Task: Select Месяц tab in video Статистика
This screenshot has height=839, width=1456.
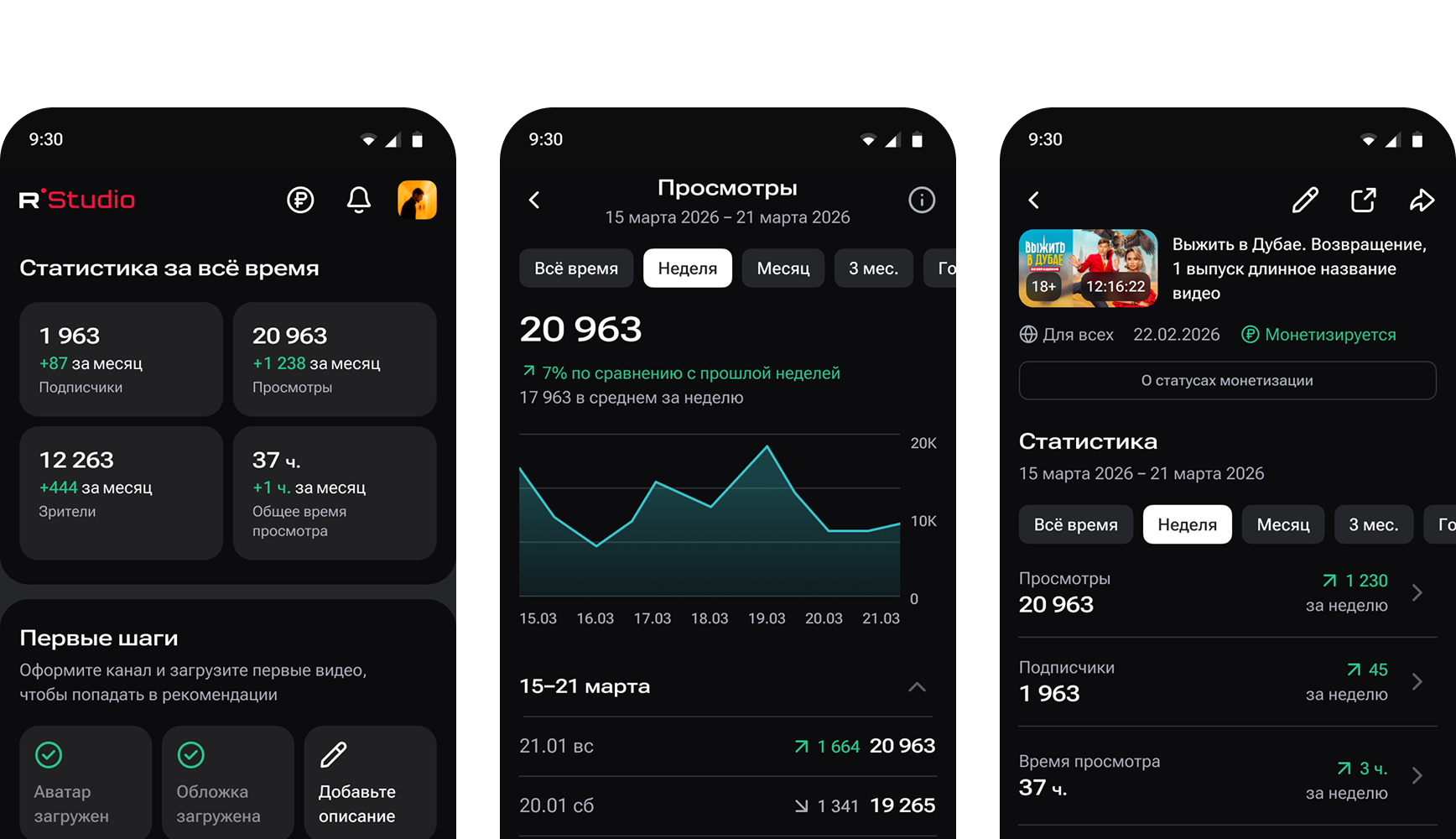Action: point(1283,524)
